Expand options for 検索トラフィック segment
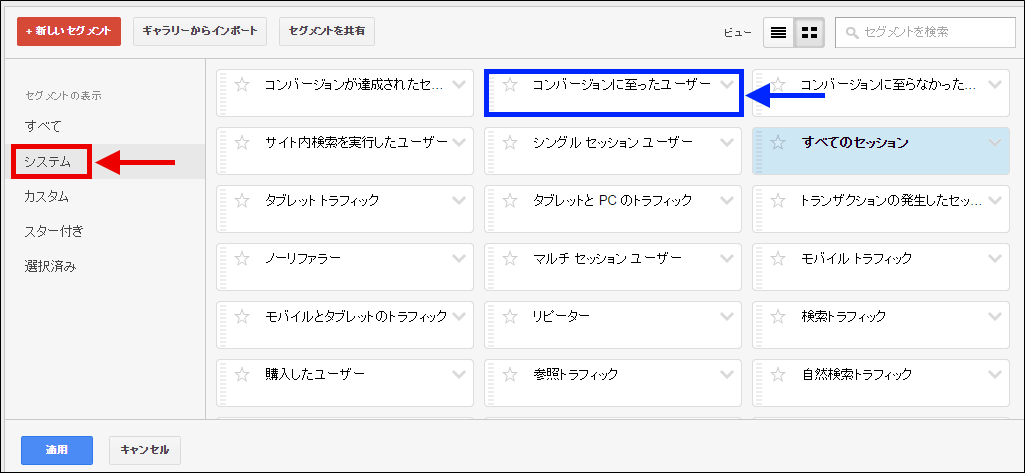The height and width of the screenshot is (473, 1025). pyautogui.click(x=994, y=317)
